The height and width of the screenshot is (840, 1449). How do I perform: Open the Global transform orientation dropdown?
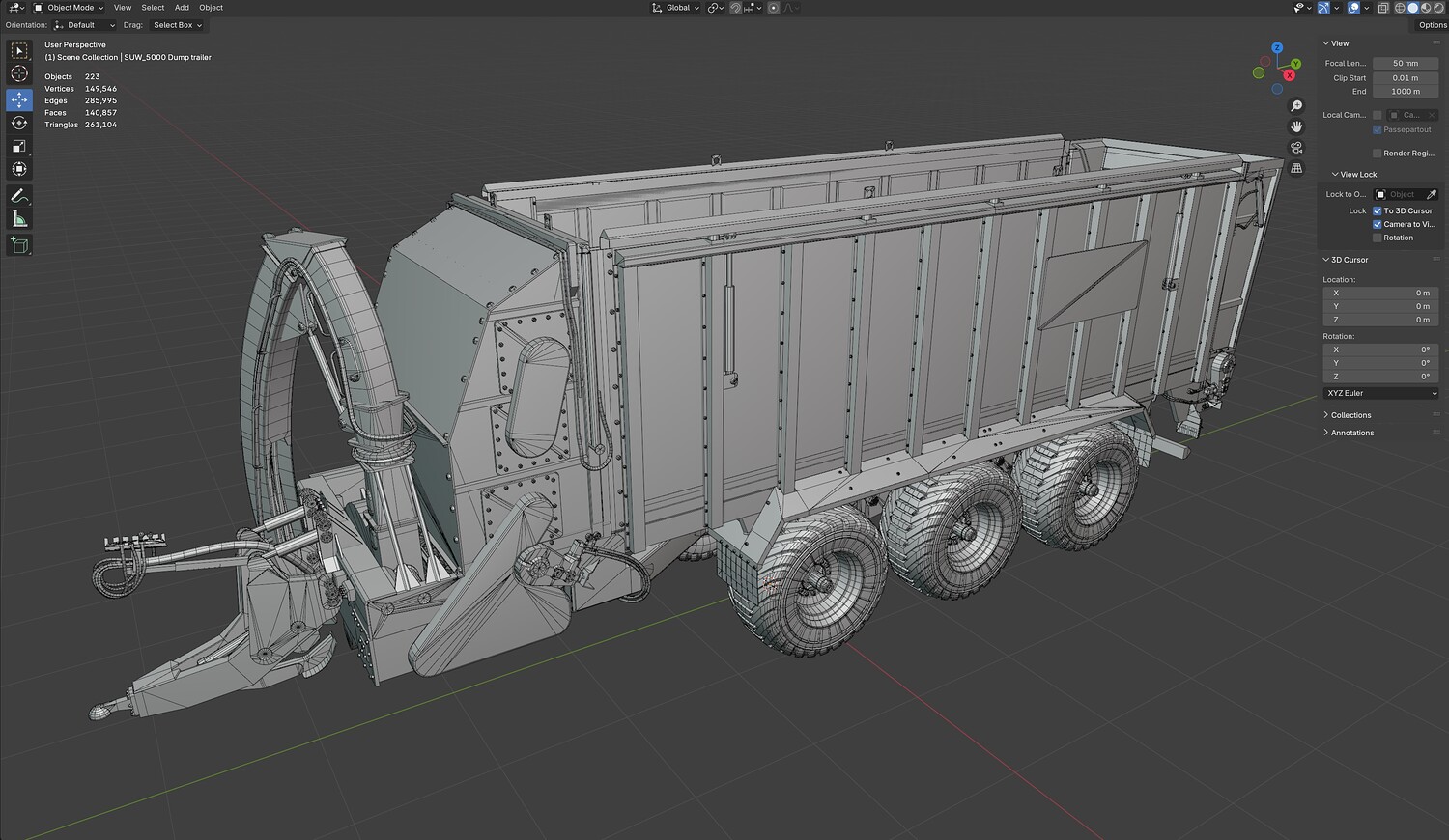pyautogui.click(x=674, y=8)
